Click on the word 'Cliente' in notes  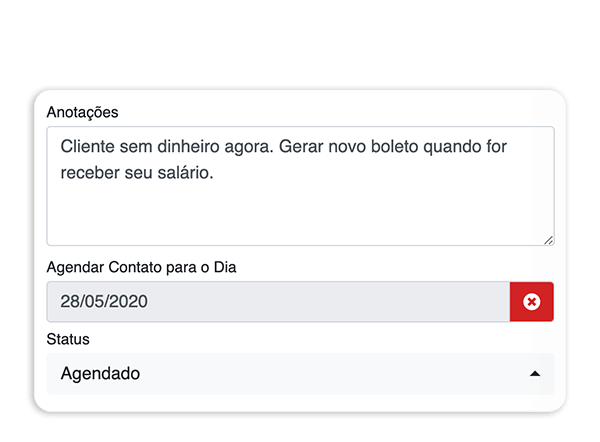[87, 147]
